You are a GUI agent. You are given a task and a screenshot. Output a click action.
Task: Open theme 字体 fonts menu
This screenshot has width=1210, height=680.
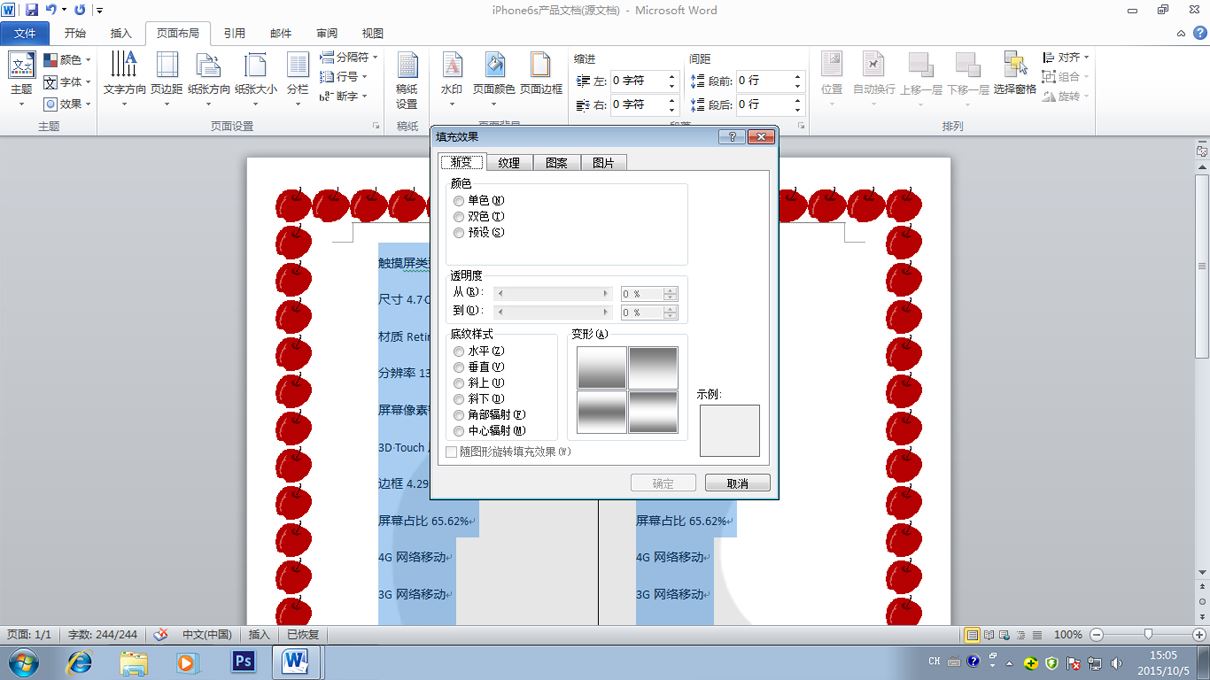pos(67,82)
